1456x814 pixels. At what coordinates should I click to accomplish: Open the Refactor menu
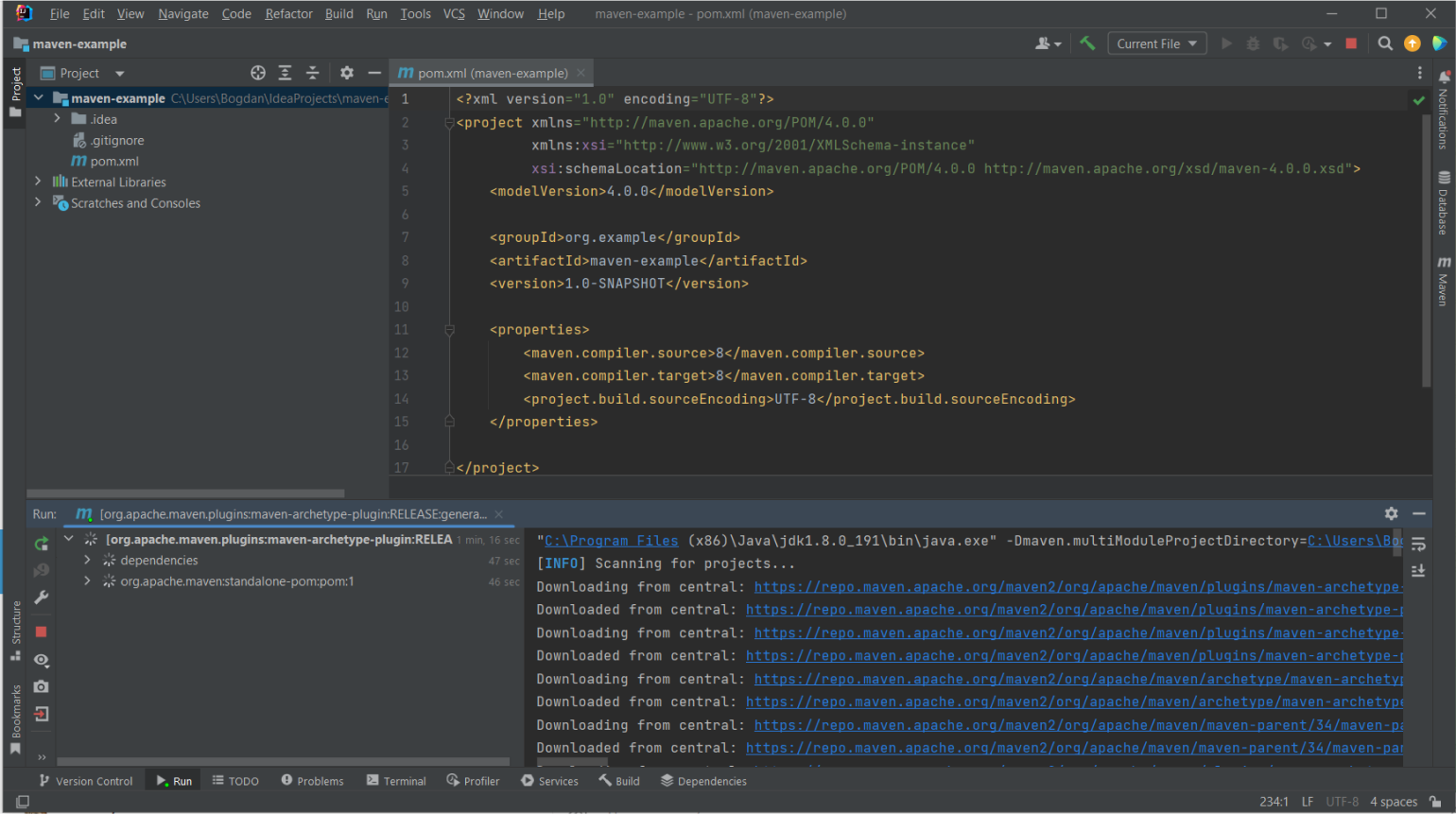coord(288,13)
